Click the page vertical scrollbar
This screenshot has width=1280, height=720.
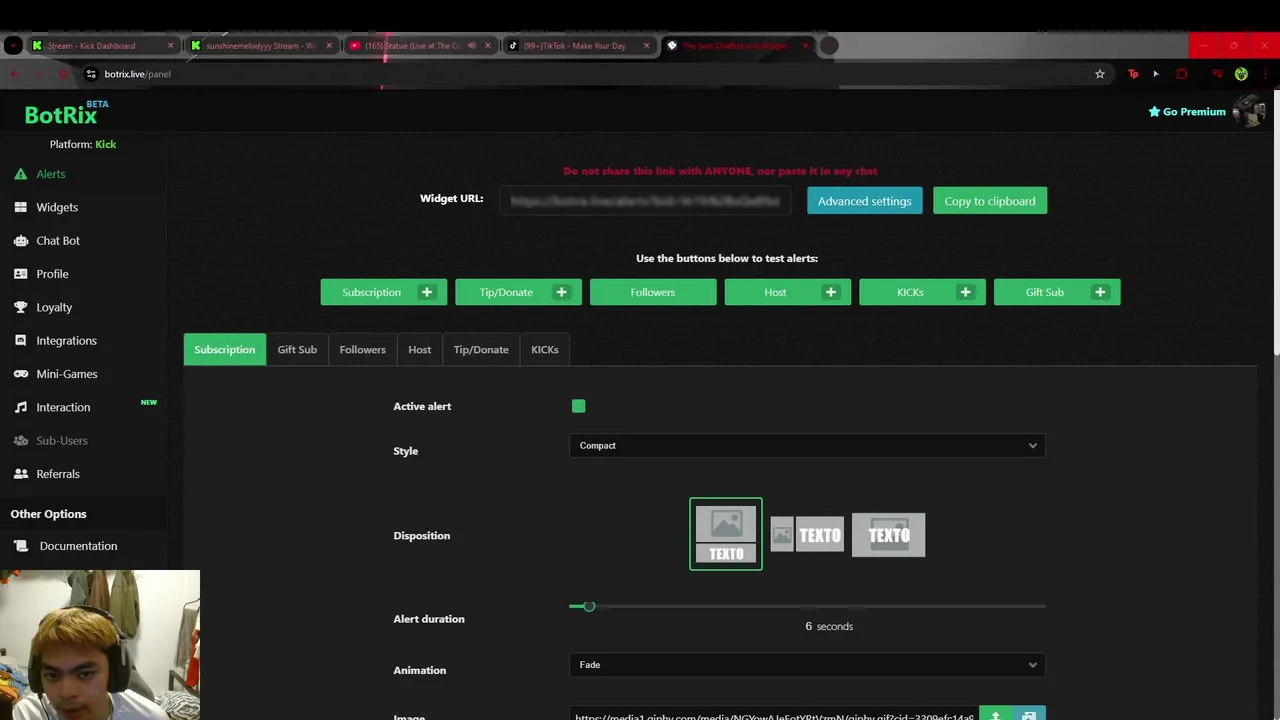[x=1275, y=220]
